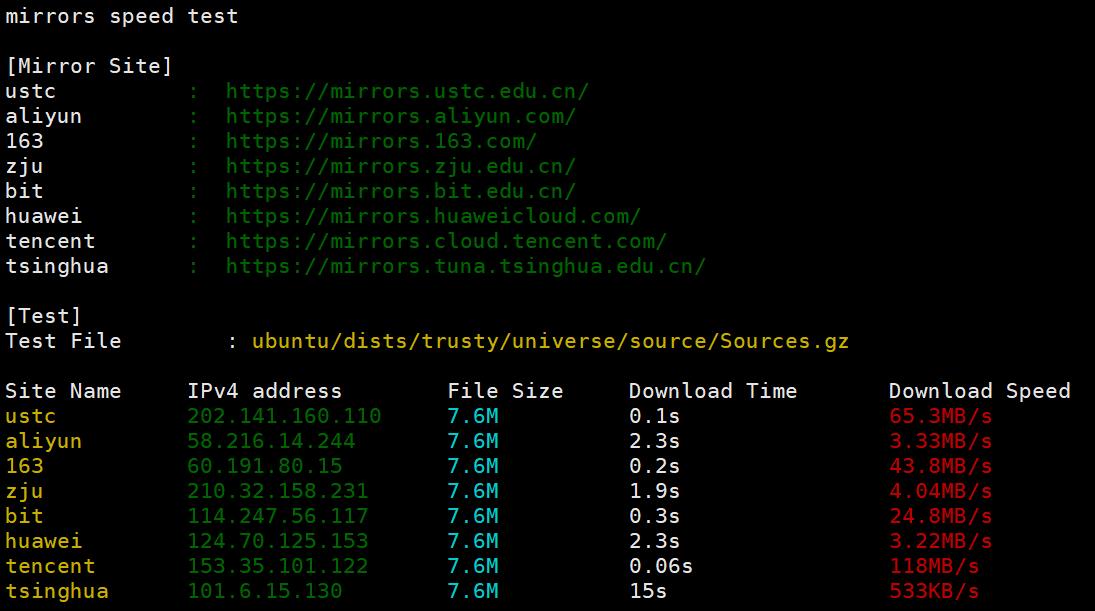Image resolution: width=1095 pixels, height=611 pixels.
Task: Open the aliyun mirror URL
Action: [401, 117]
